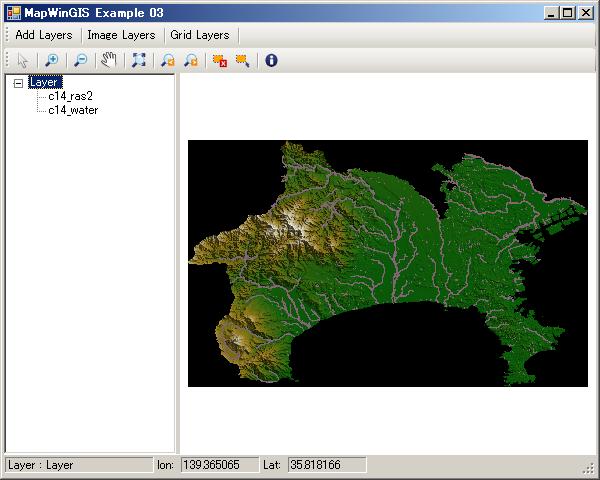Image resolution: width=600 pixels, height=480 pixels.
Task: Select the root Layer node
Action: click(44, 83)
